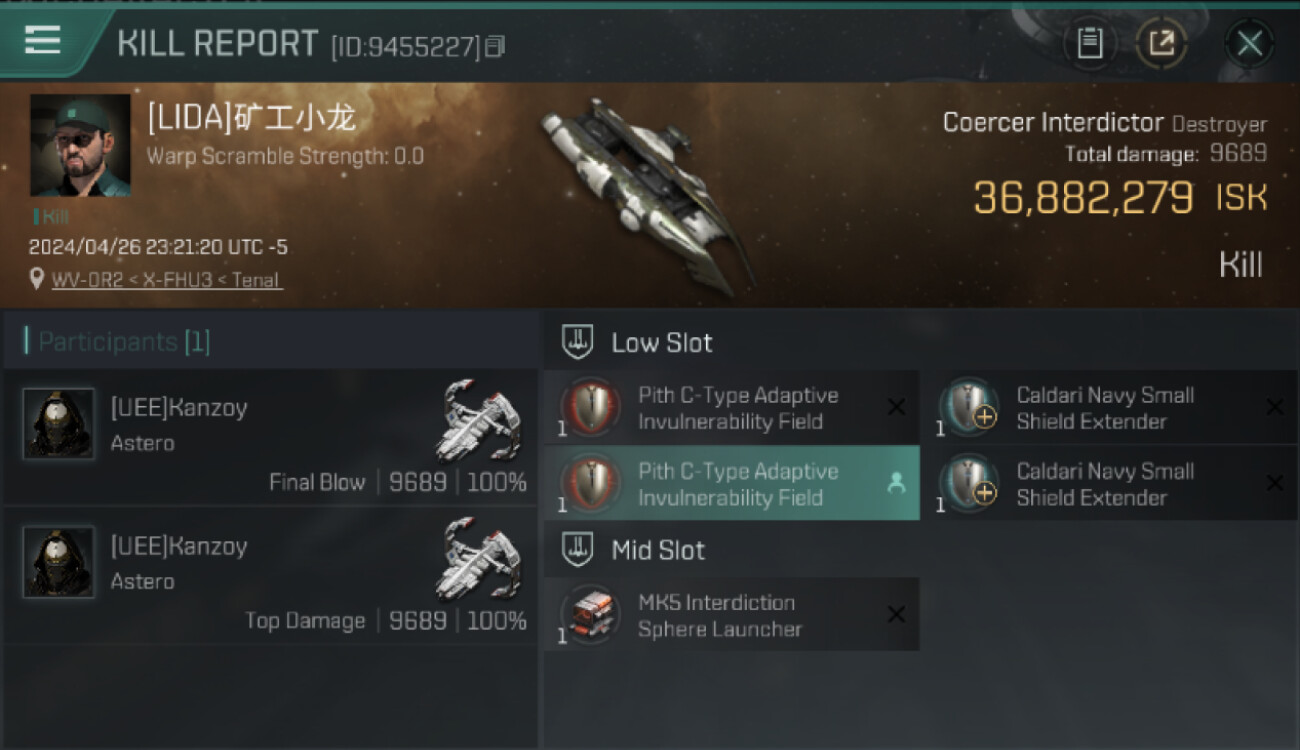Click the highlighted Pith C-Type module's person icon
Screen dimensions: 1300x750
tap(896, 483)
